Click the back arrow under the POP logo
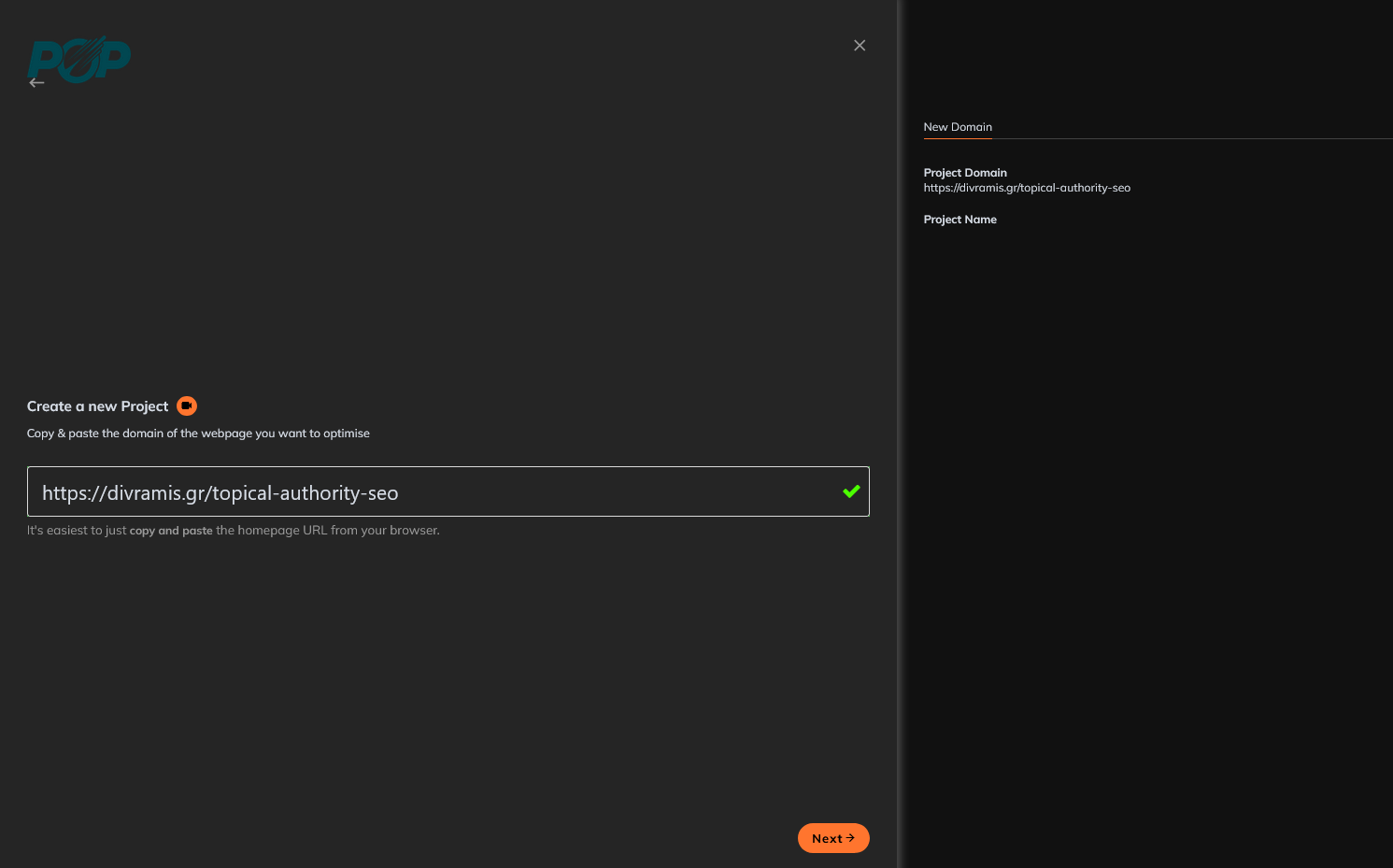This screenshot has height=868, width=1393. 37,82
